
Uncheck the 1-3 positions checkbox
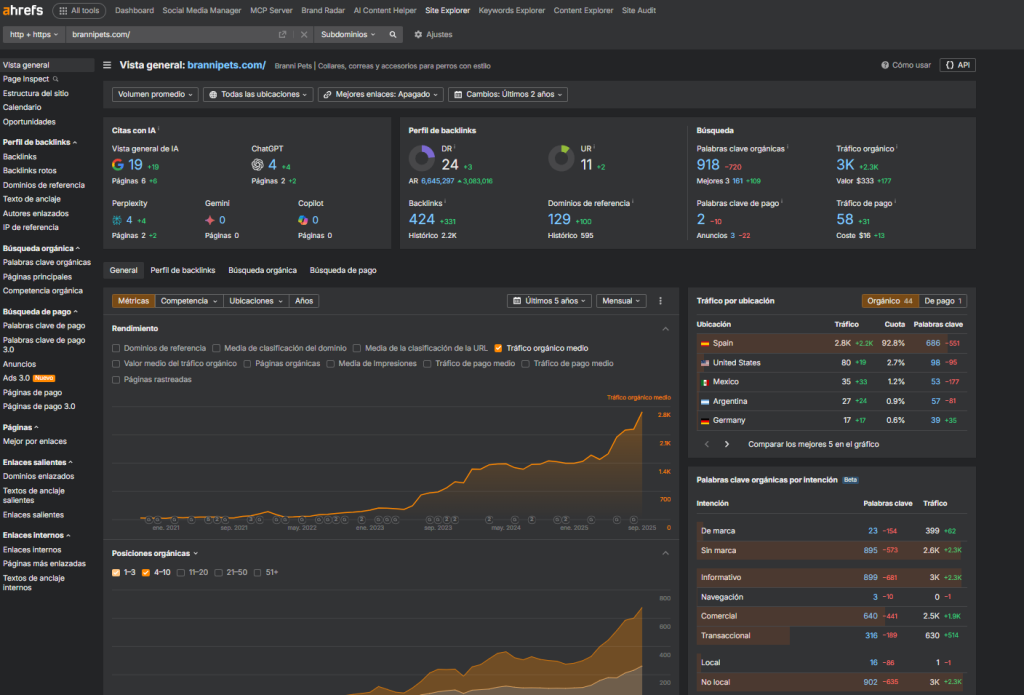point(116,573)
